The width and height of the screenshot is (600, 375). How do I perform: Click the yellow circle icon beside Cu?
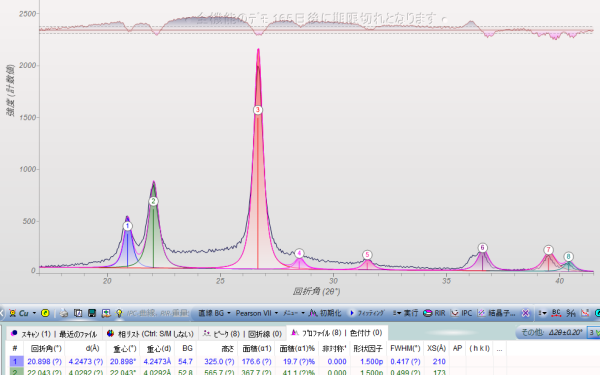[x=45, y=313]
